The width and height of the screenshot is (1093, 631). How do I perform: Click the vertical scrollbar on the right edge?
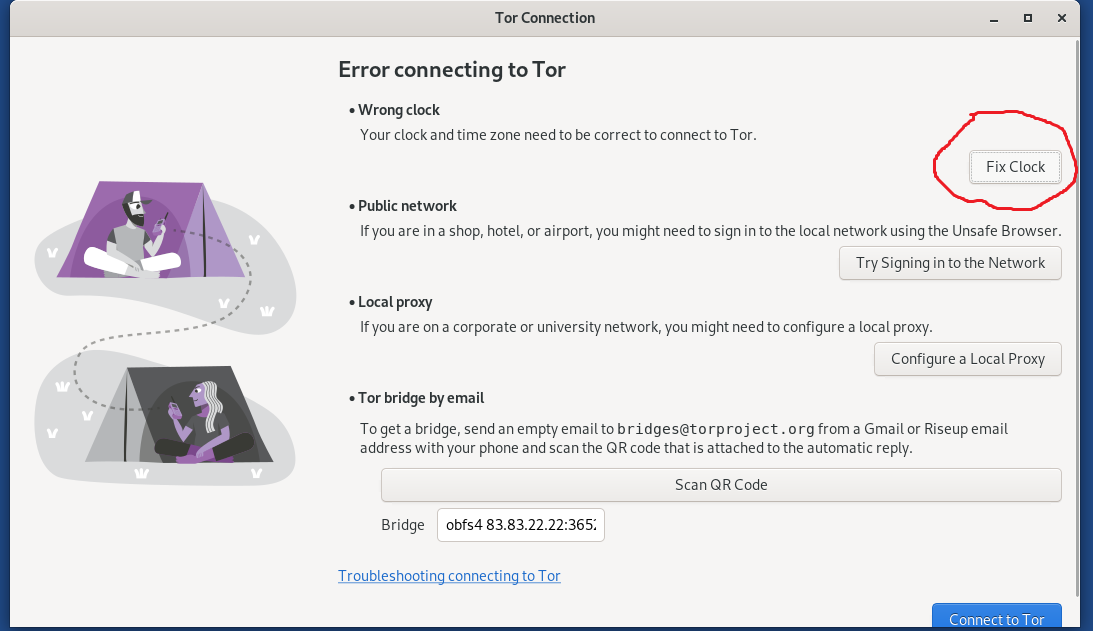point(1077,300)
